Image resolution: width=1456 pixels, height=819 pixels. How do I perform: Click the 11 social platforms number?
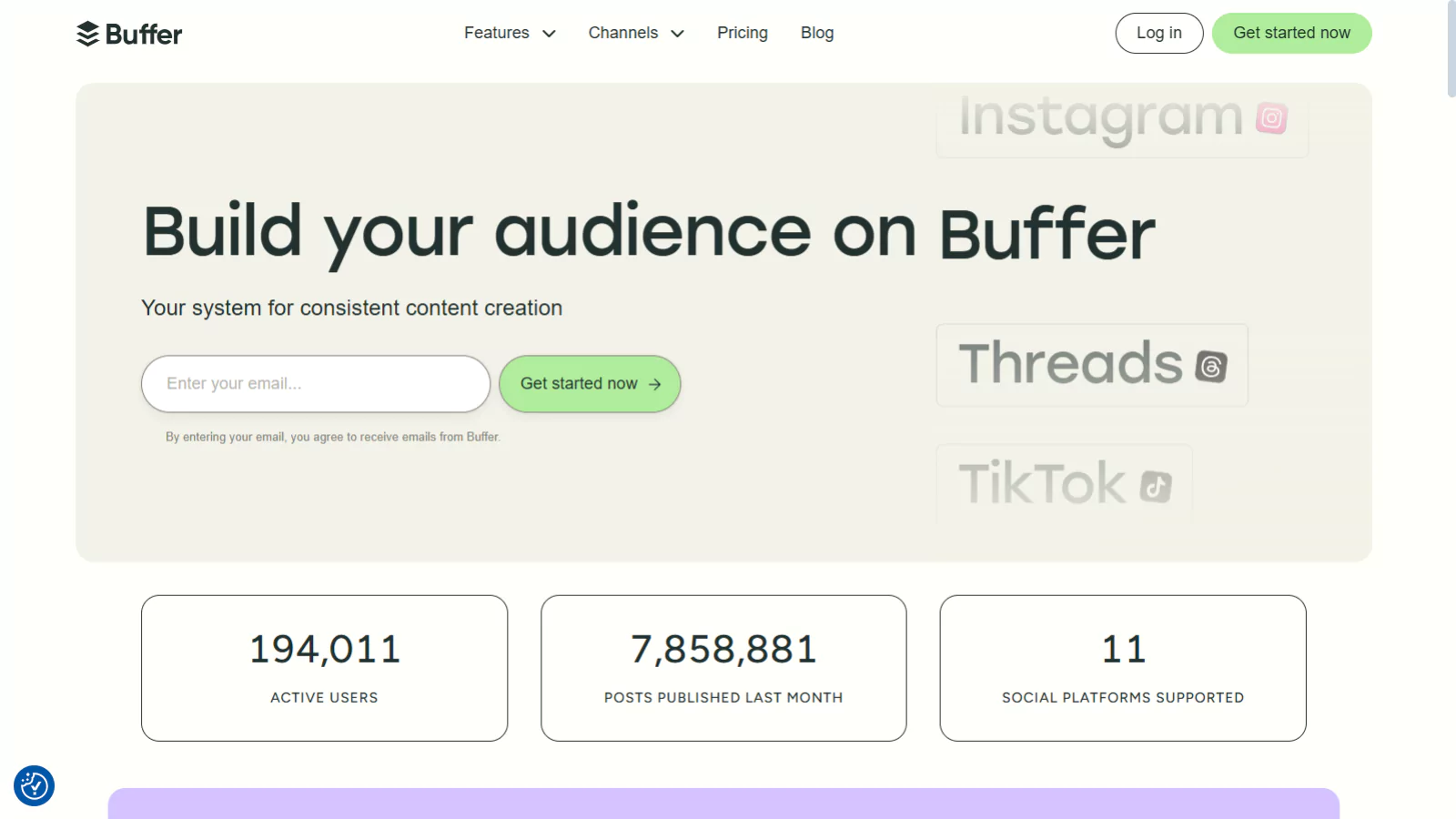click(1124, 650)
